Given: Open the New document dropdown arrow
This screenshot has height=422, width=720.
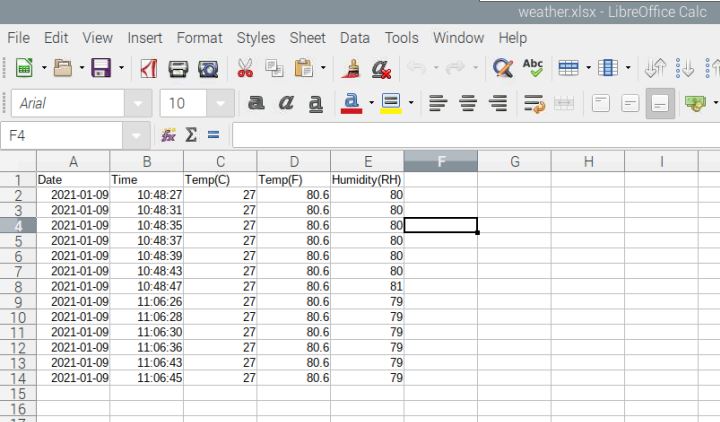Looking at the screenshot, I should (44, 68).
